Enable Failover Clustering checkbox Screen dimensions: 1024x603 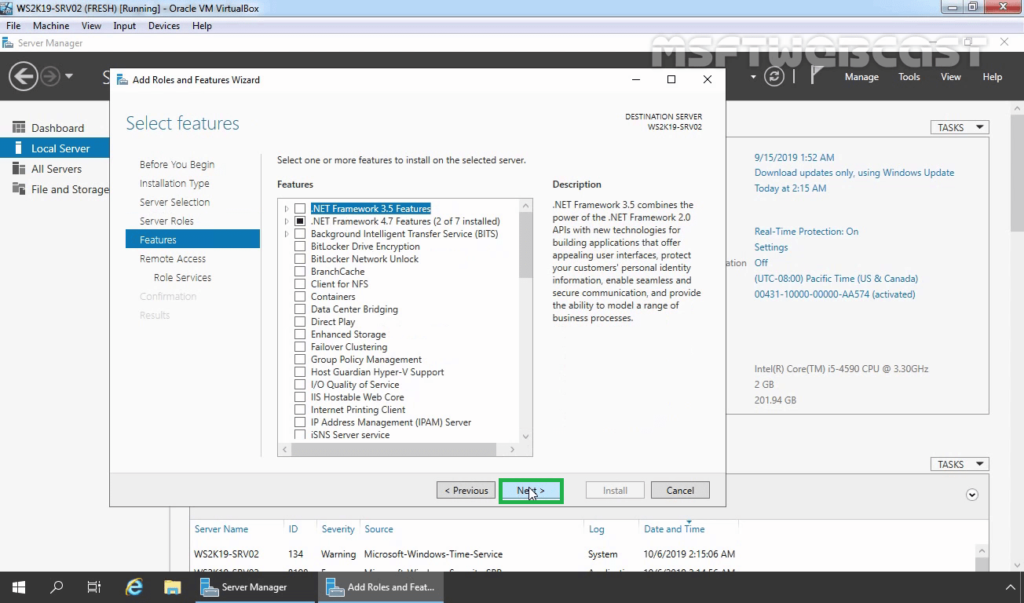pyautogui.click(x=300, y=347)
